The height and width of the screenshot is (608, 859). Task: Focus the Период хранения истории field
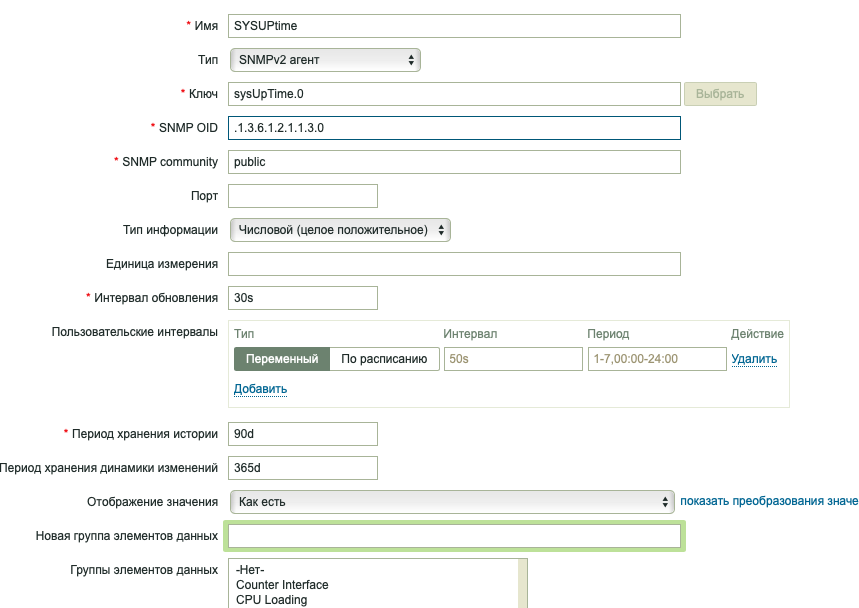[303, 434]
